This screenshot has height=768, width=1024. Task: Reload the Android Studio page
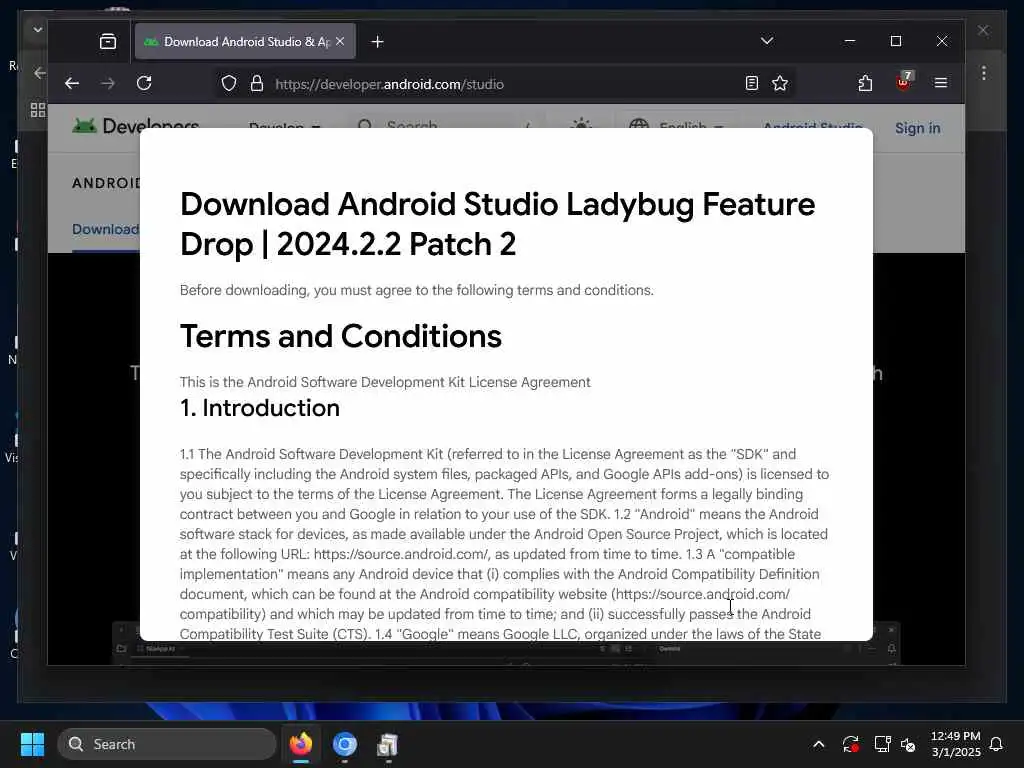click(144, 83)
